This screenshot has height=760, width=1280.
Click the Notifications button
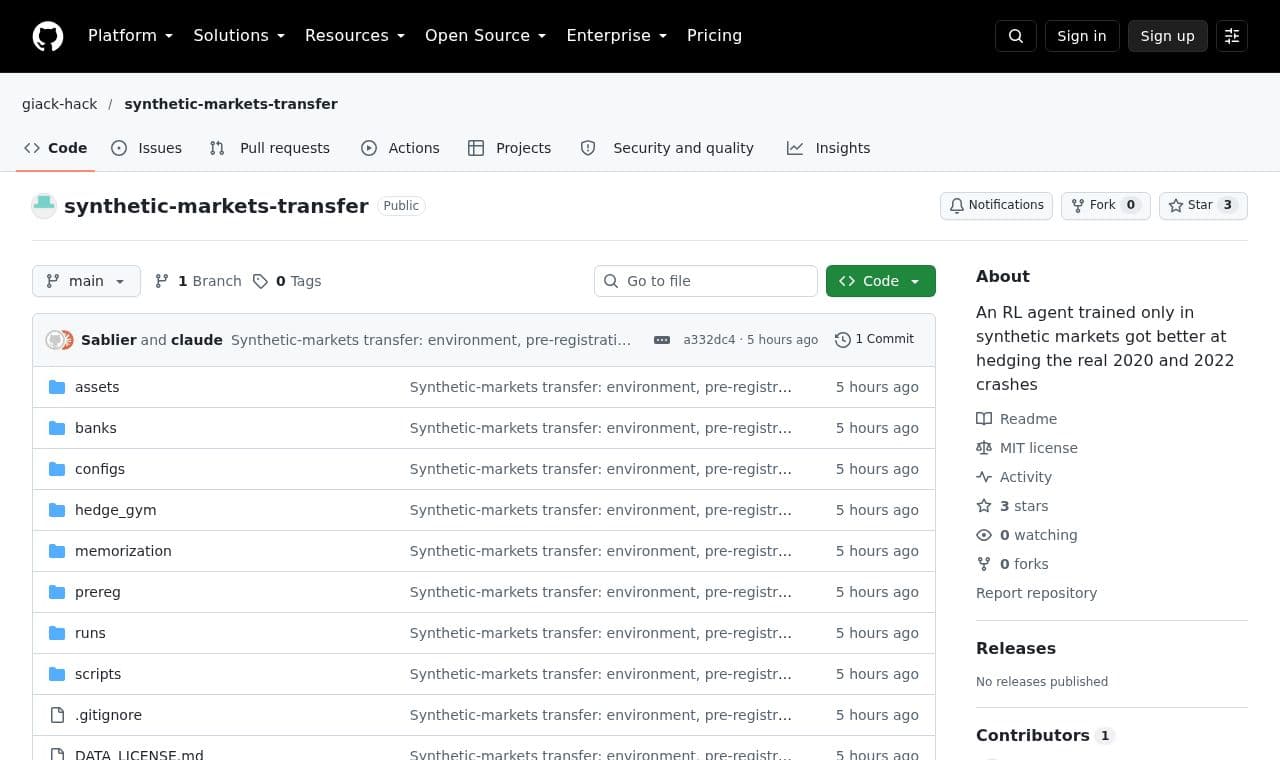(996, 205)
